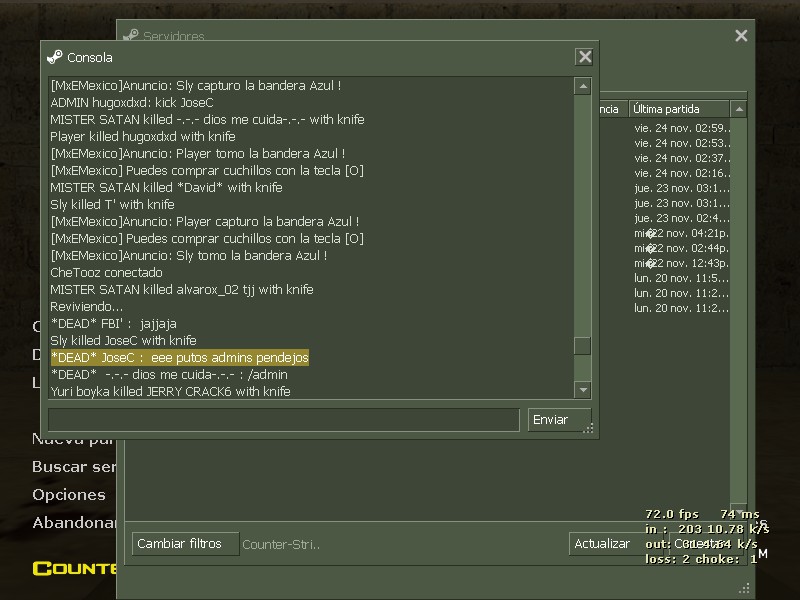Select Abandonar in the main menu

tap(74, 523)
